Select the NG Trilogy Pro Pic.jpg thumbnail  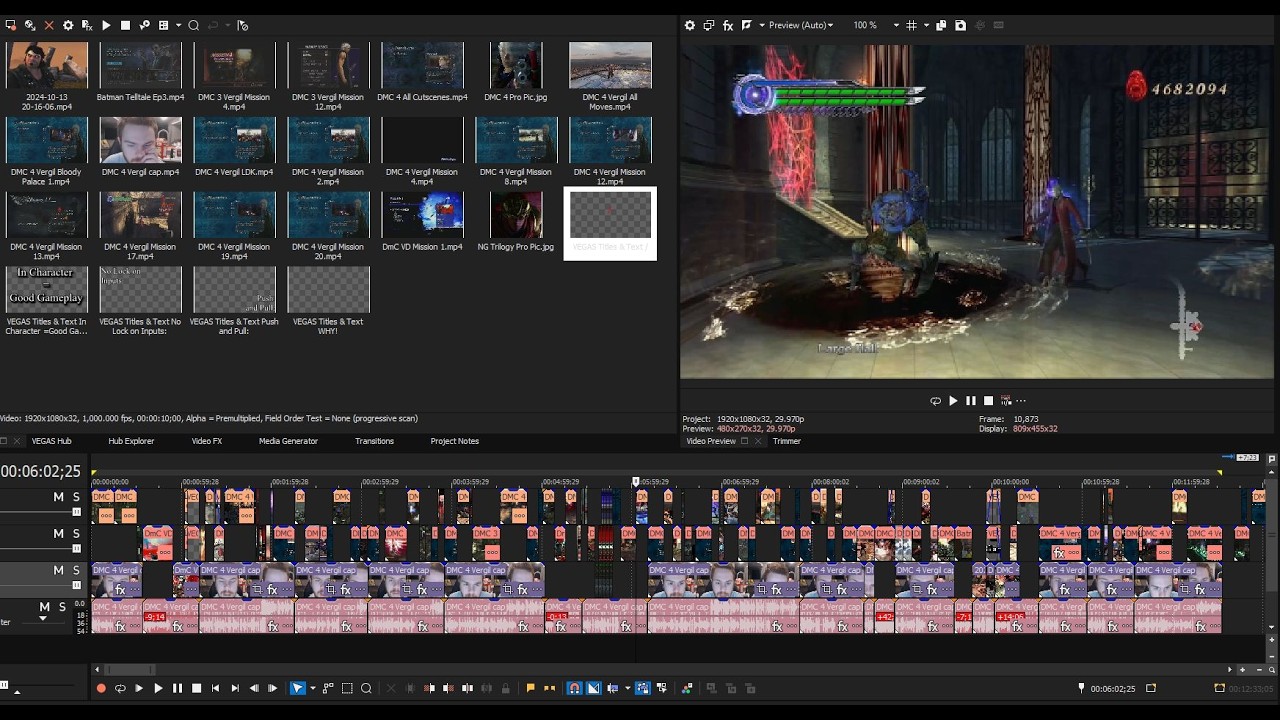point(516,215)
